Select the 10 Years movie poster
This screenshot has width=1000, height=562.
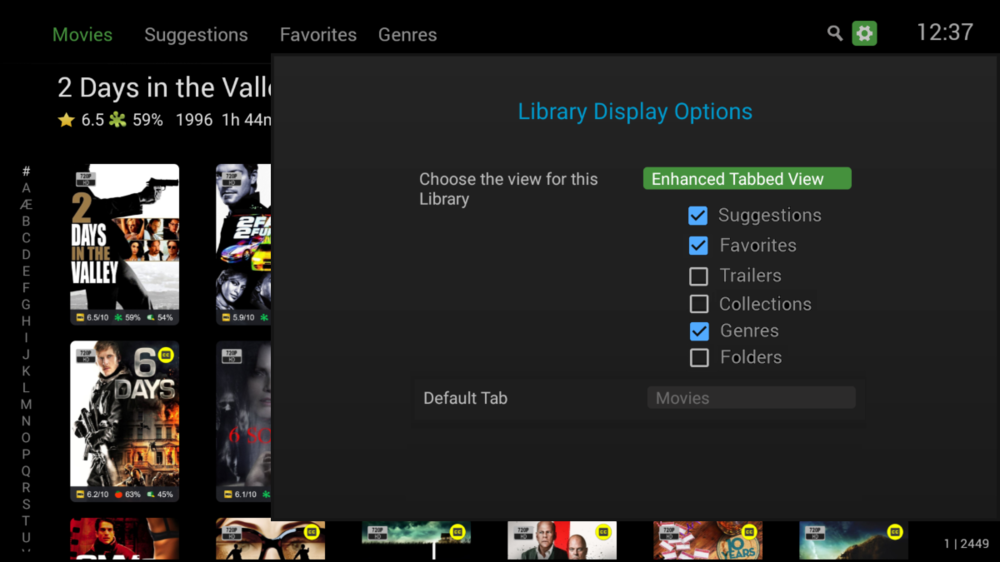pos(707,541)
